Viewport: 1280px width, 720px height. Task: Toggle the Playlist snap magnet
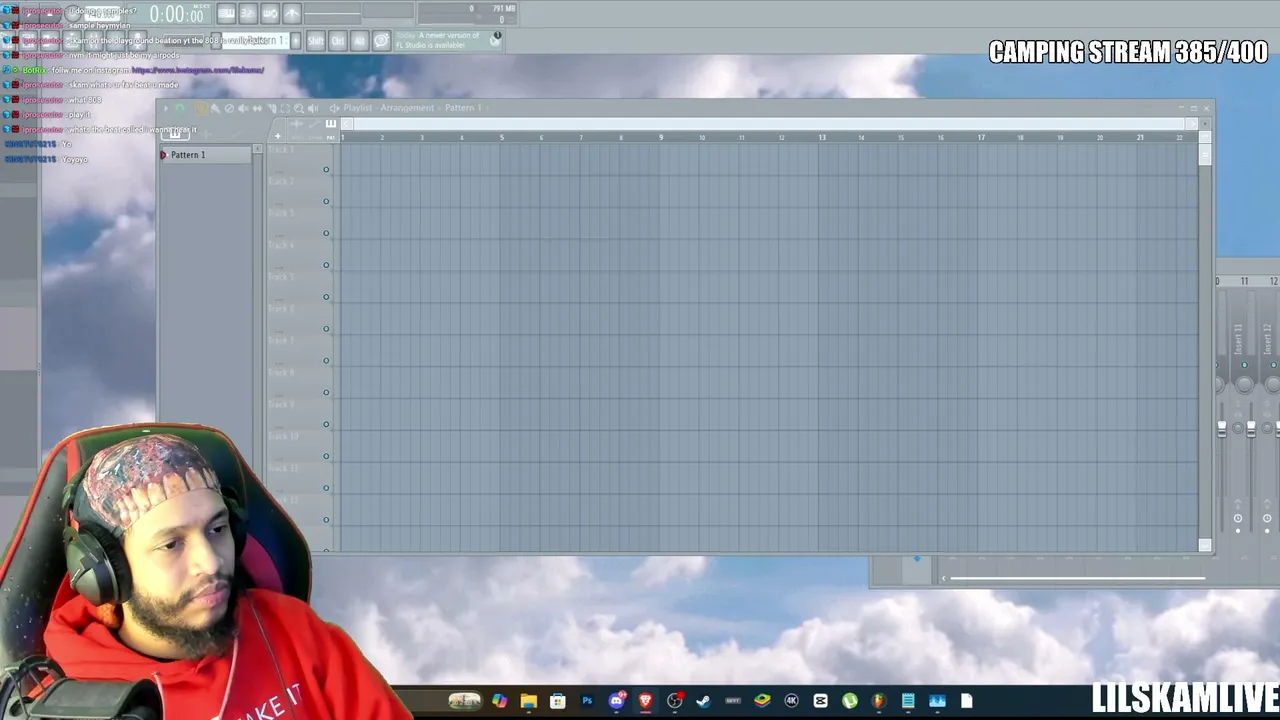coord(178,108)
